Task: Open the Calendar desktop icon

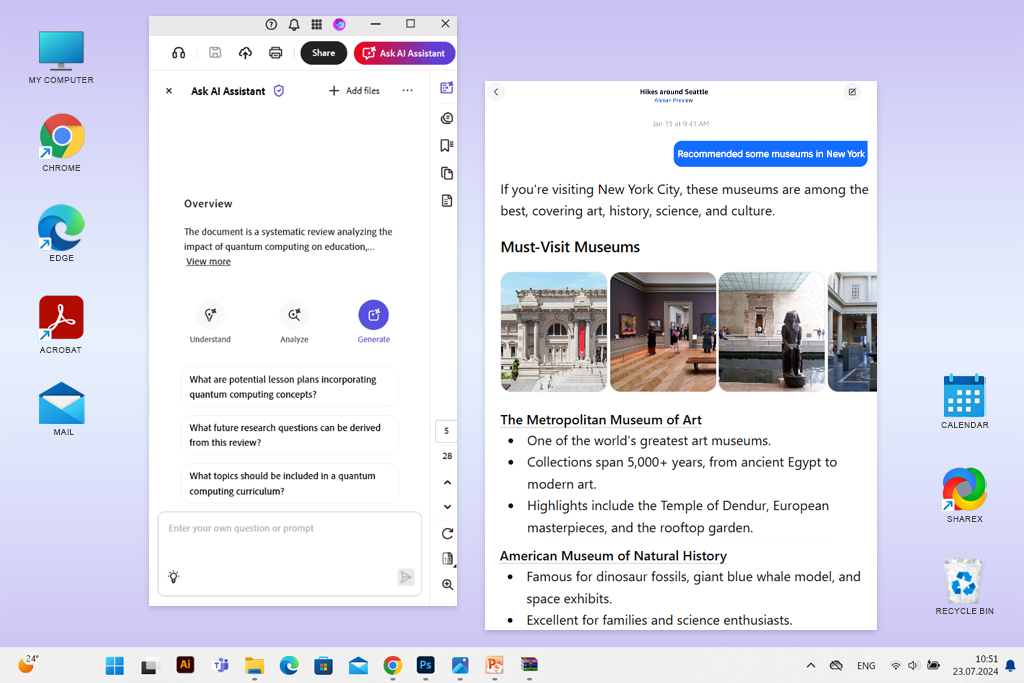Action: [965, 402]
